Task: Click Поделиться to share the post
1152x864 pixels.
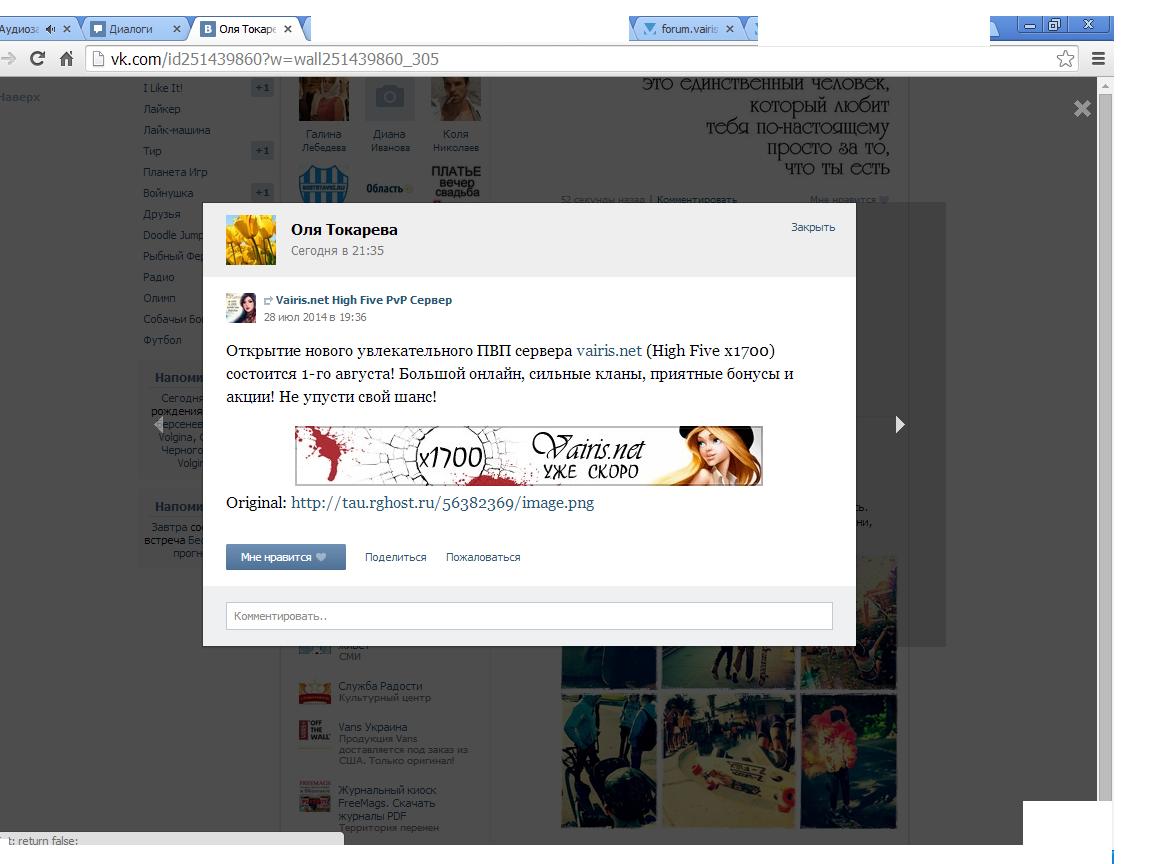Action: tap(395, 557)
